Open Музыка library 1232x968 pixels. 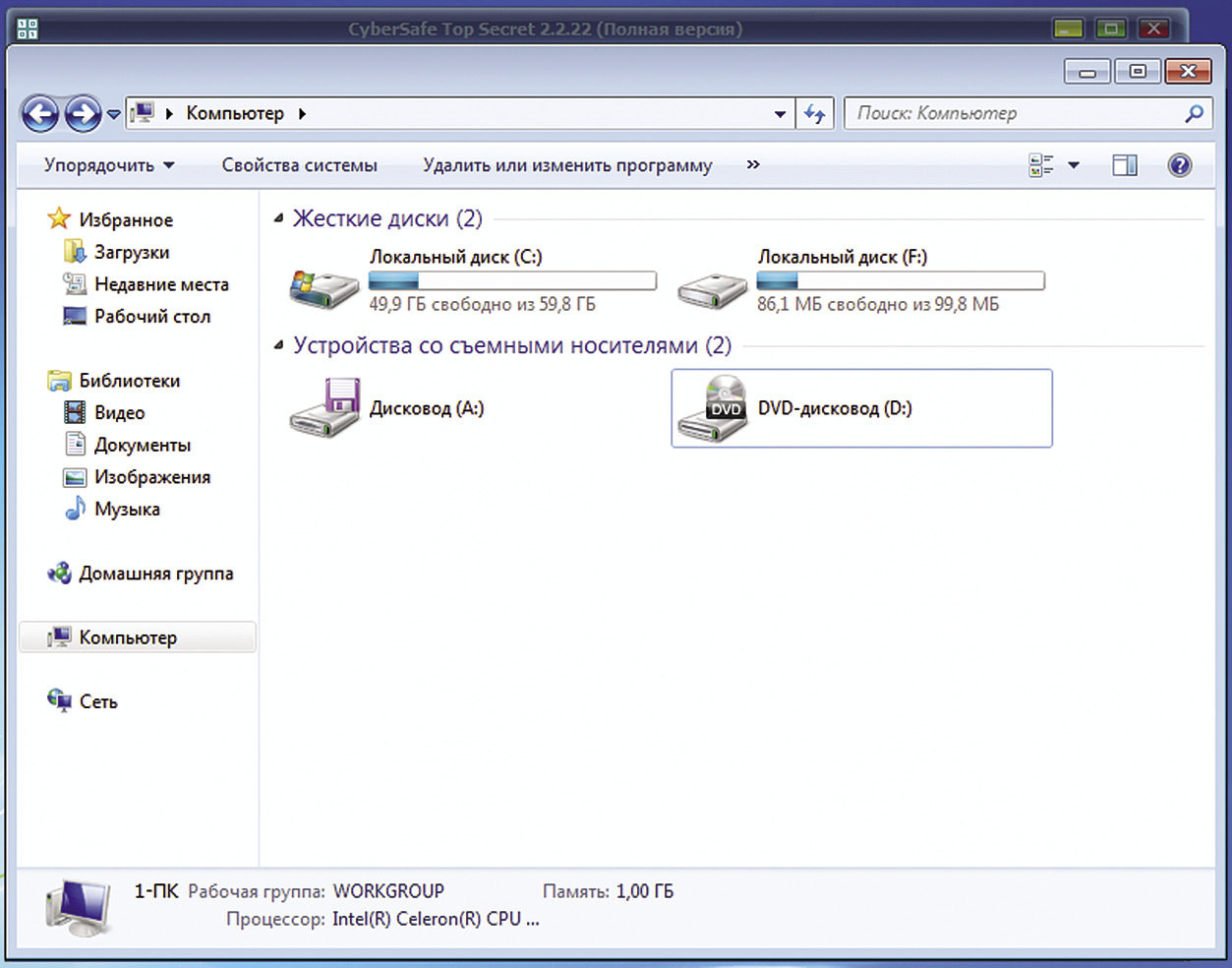click(127, 510)
